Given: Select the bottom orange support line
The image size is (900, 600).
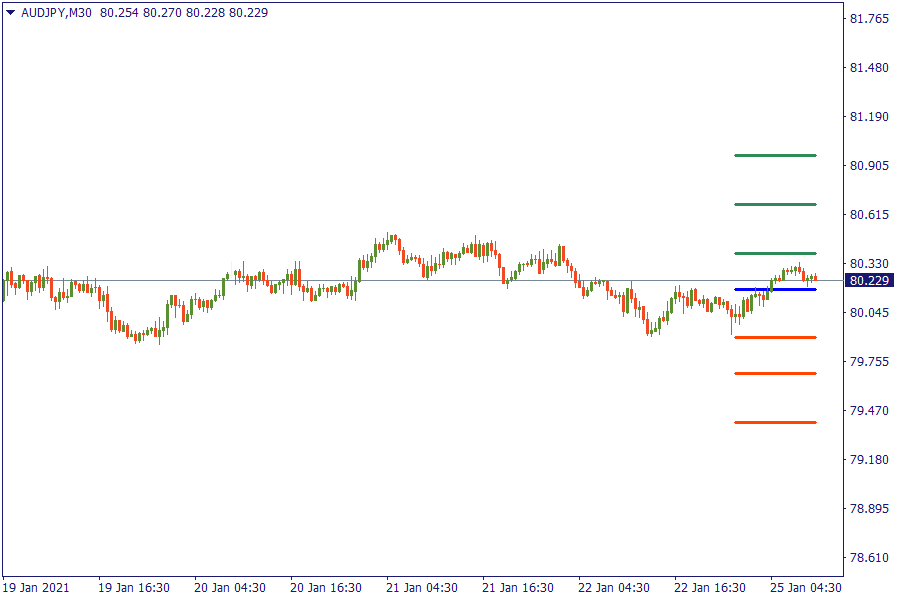Looking at the screenshot, I should pyautogui.click(x=775, y=422).
